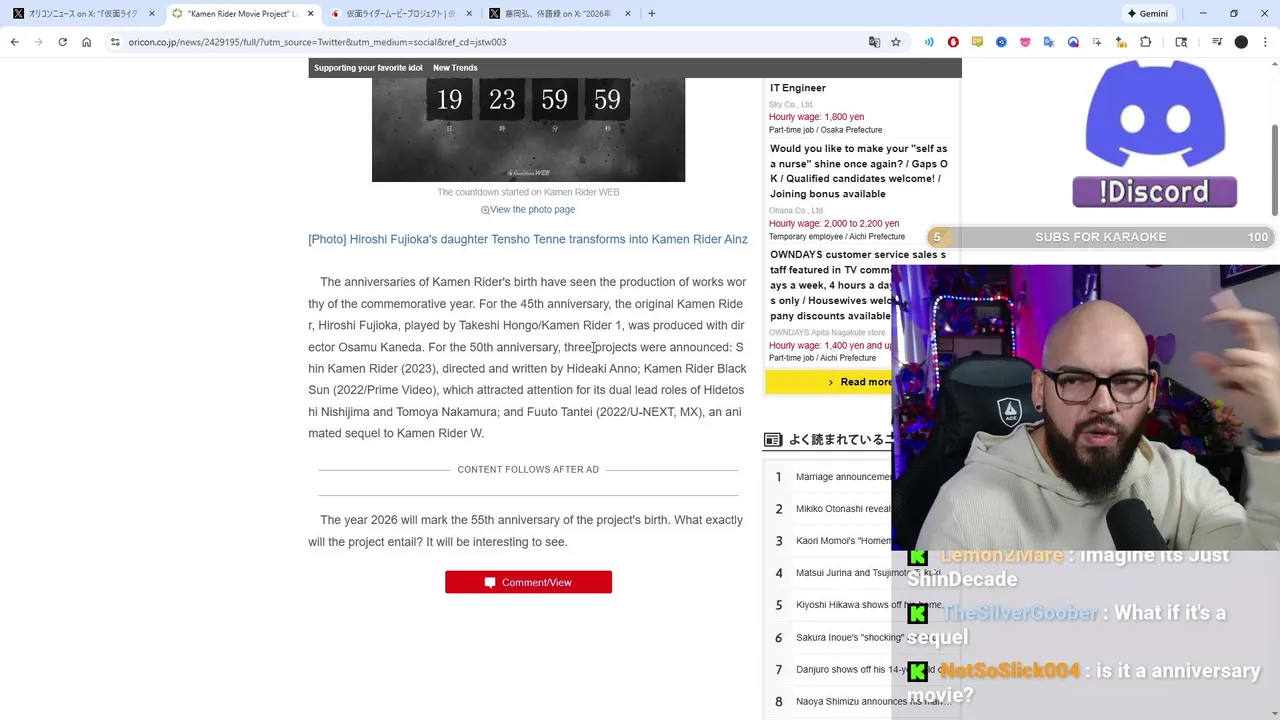Open ranking item 1 Marriage announcement
Viewport: 1280px width, 720px height.
point(843,477)
